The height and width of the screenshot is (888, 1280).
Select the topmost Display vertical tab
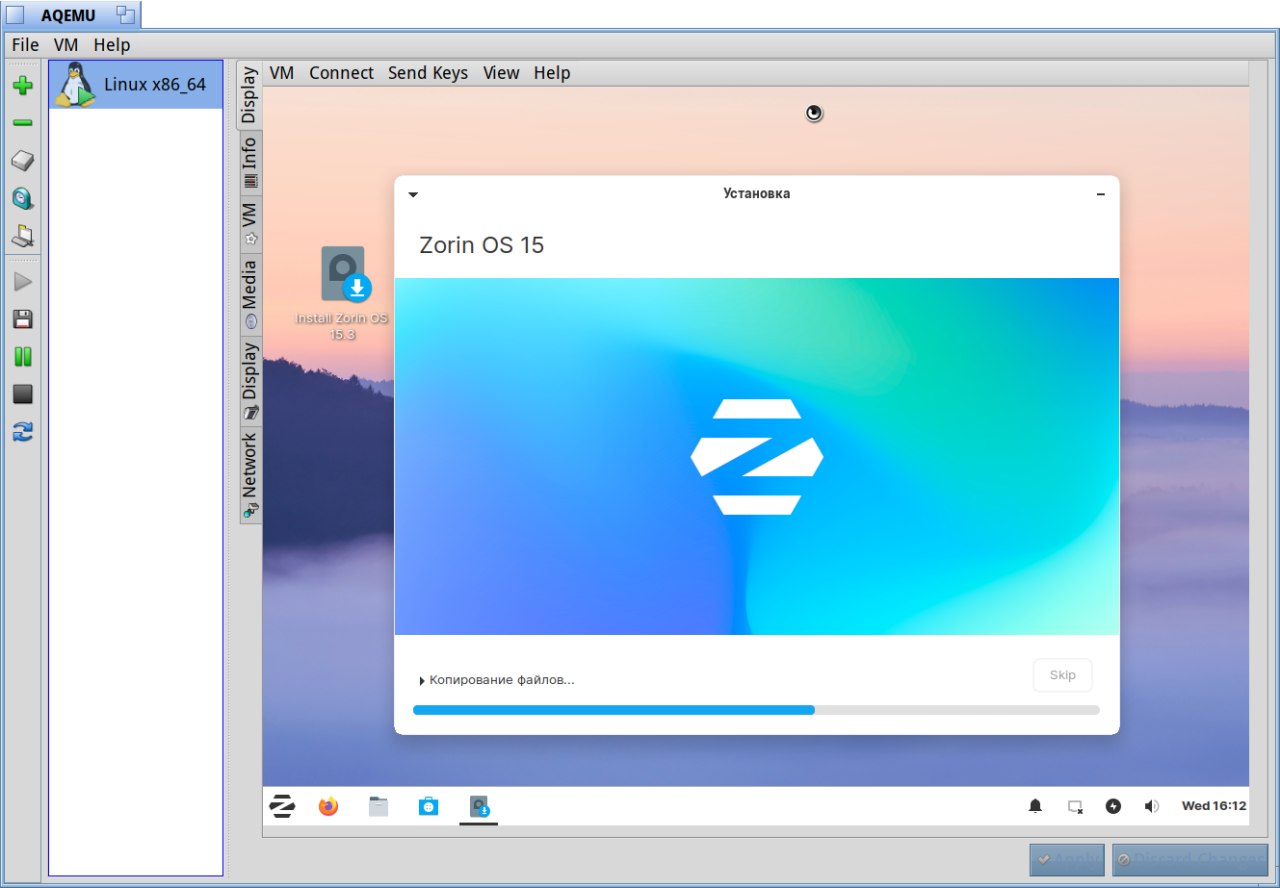[x=249, y=95]
